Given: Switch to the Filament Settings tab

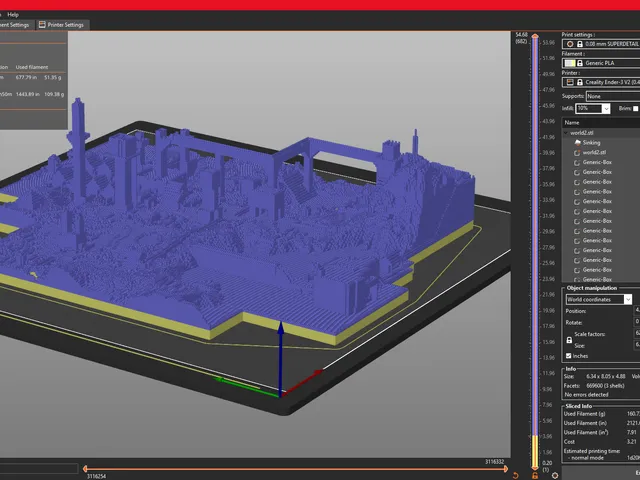Looking at the screenshot, I should (x=16, y=25).
